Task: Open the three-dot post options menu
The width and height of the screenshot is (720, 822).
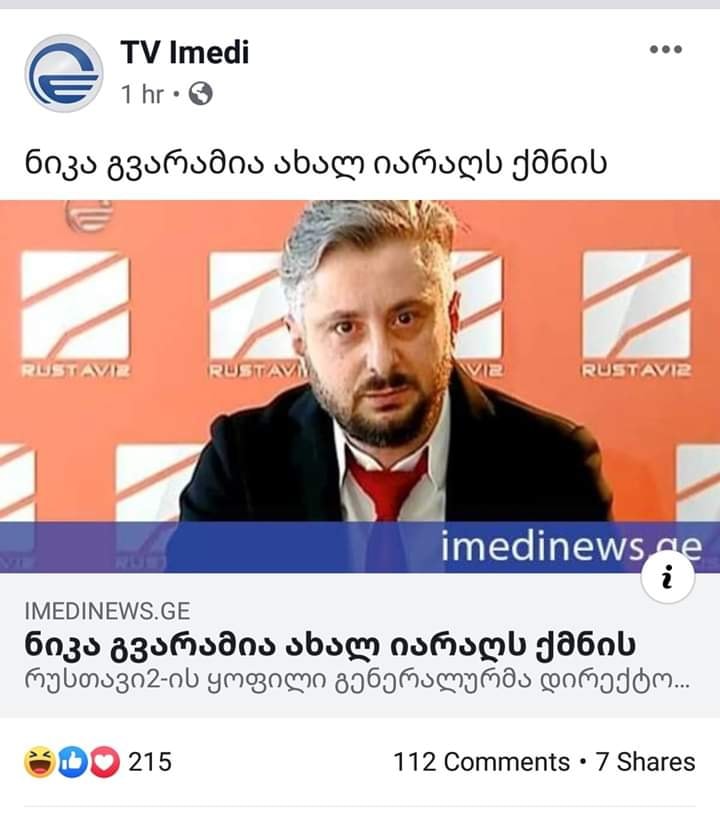Action: [x=665, y=49]
